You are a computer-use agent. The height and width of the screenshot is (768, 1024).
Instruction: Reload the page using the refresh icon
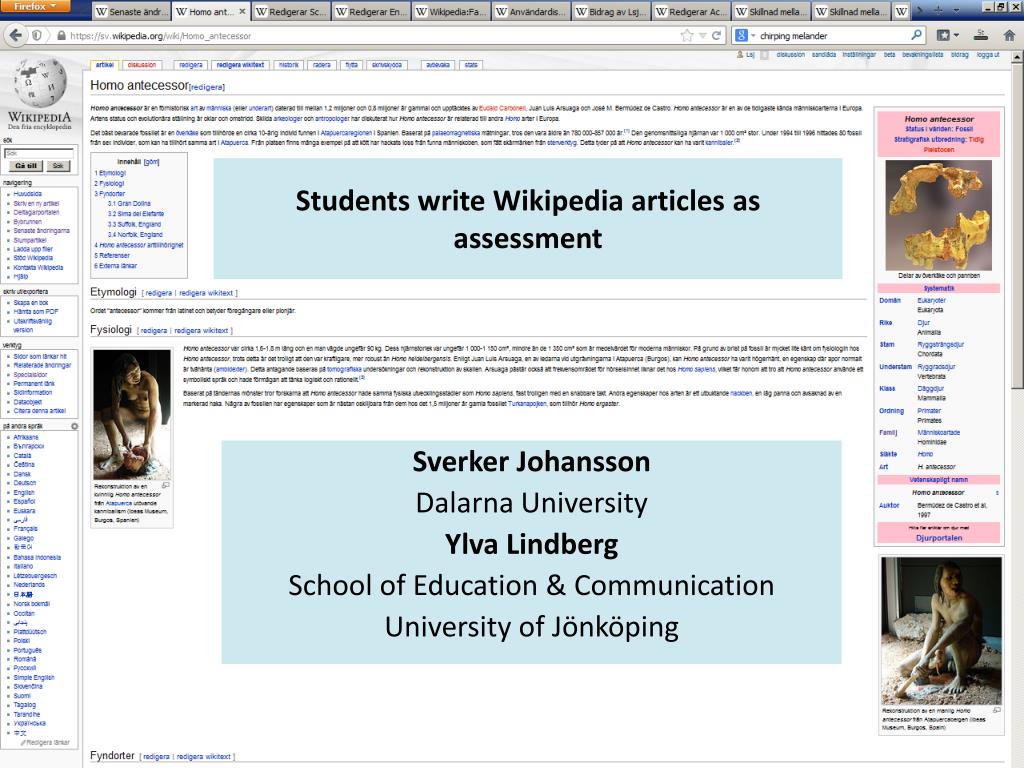point(716,35)
